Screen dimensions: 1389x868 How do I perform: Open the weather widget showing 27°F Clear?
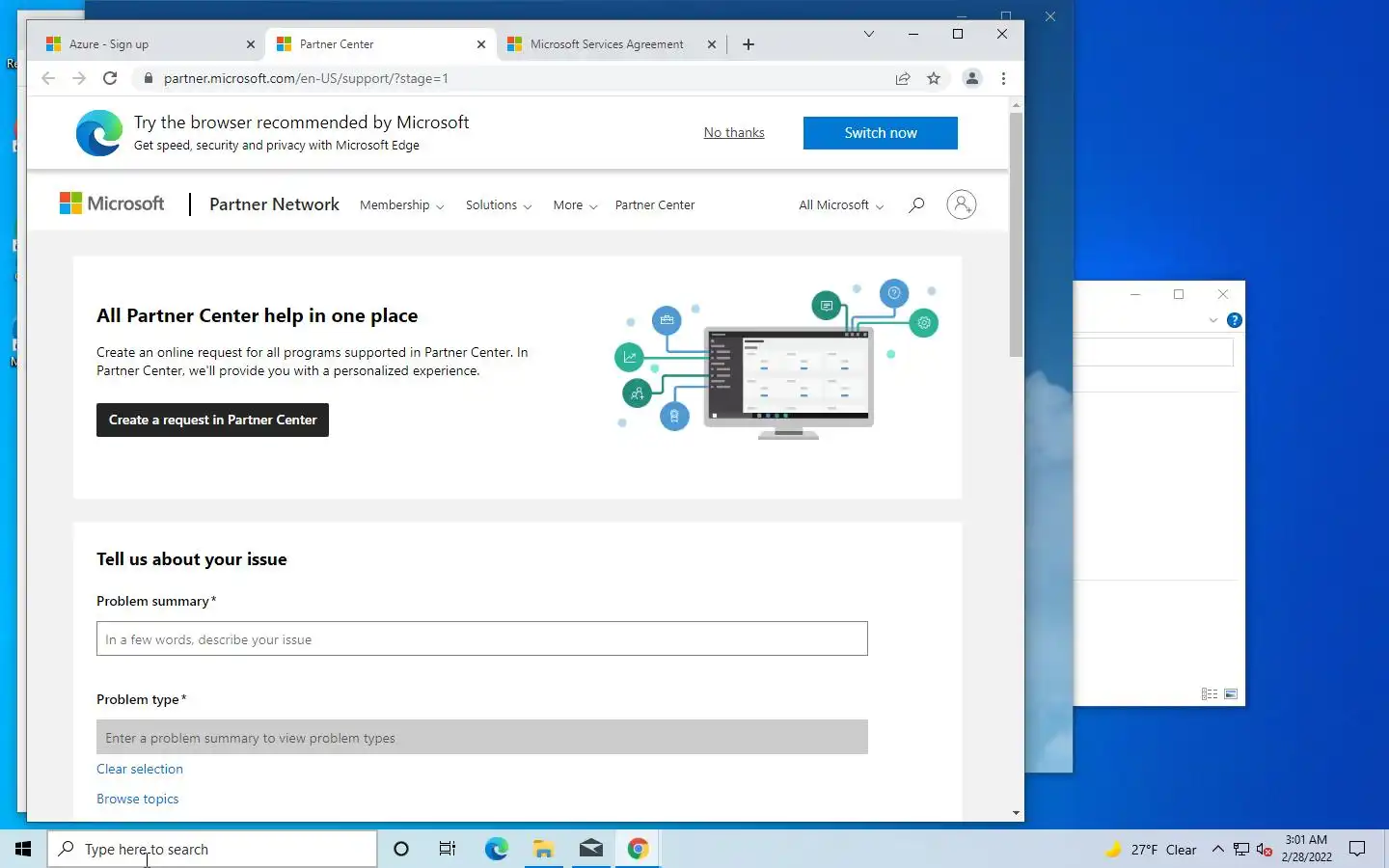[x=1151, y=850]
